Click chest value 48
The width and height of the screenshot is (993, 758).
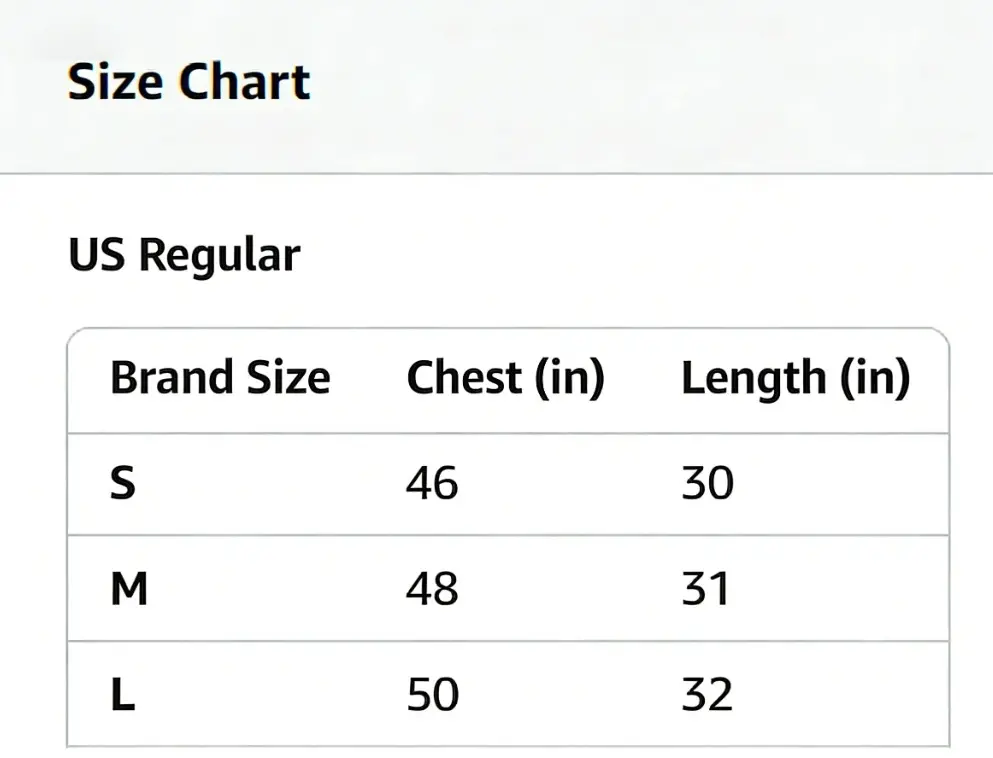pyautogui.click(x=432, y=589)
